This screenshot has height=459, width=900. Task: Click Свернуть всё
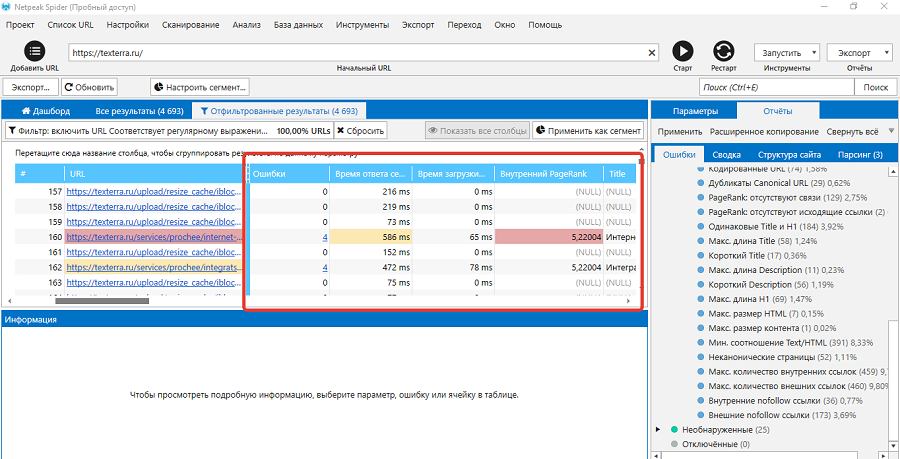pos(852,131)
